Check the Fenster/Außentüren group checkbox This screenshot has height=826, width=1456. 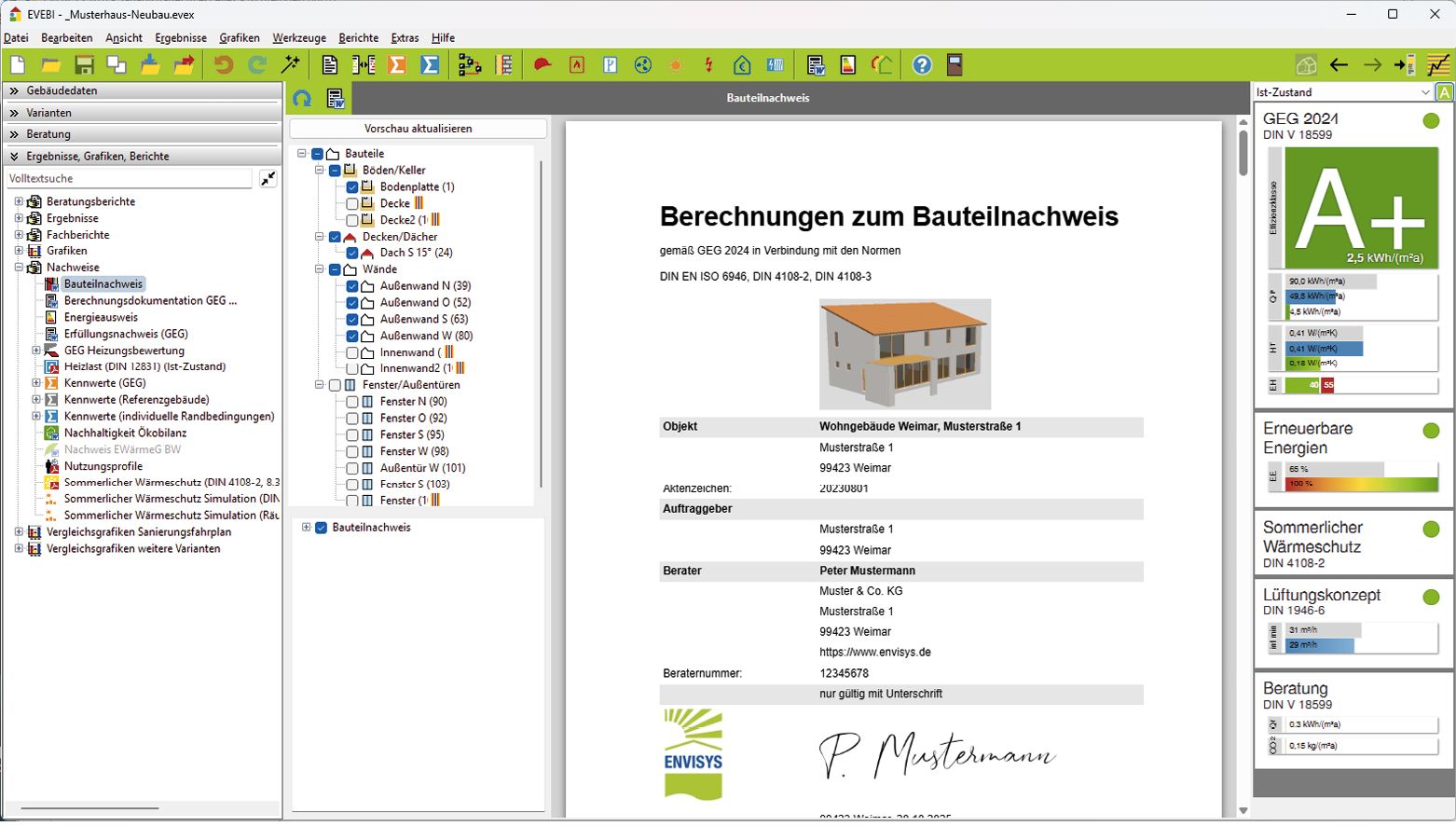[x=335, y=385]
